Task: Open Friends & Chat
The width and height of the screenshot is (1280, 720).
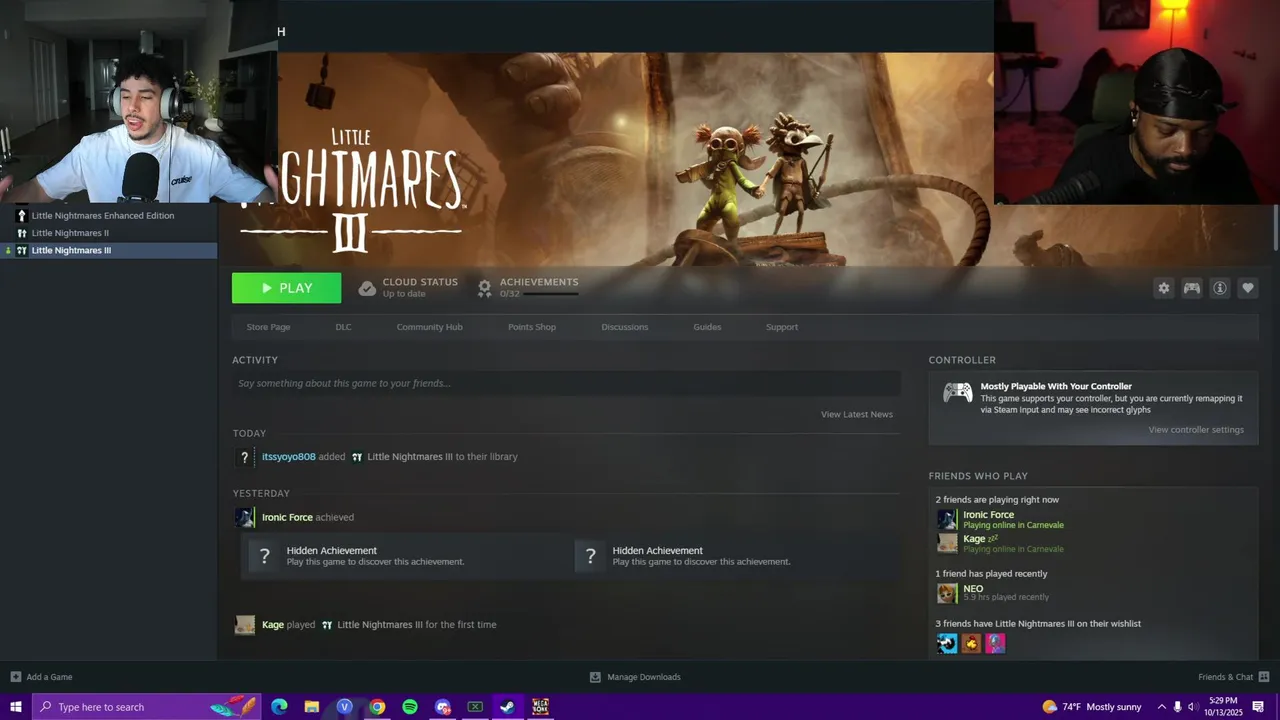Action: (x=1225, y=677)
